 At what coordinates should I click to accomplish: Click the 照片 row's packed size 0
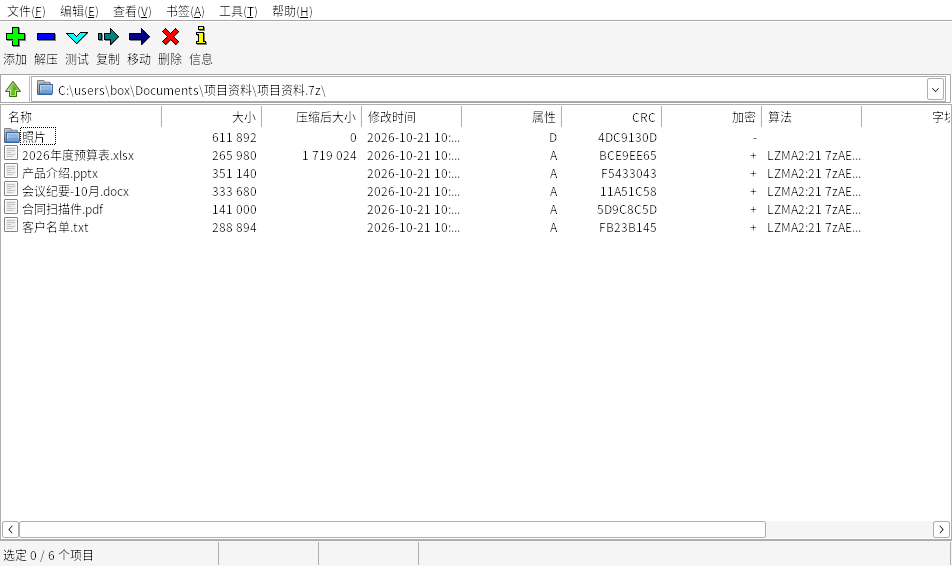[x=353, y=138]
